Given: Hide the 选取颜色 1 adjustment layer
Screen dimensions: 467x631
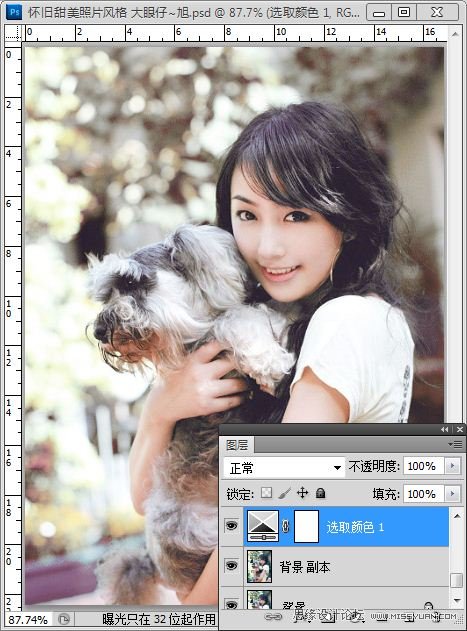Looking at the screenshot, I should pos(231,526).
